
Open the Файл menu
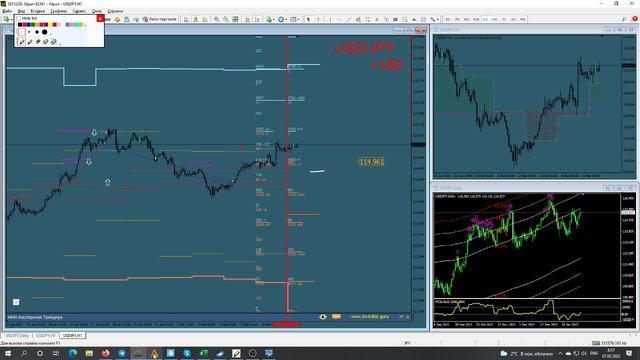tap(7, 11)
